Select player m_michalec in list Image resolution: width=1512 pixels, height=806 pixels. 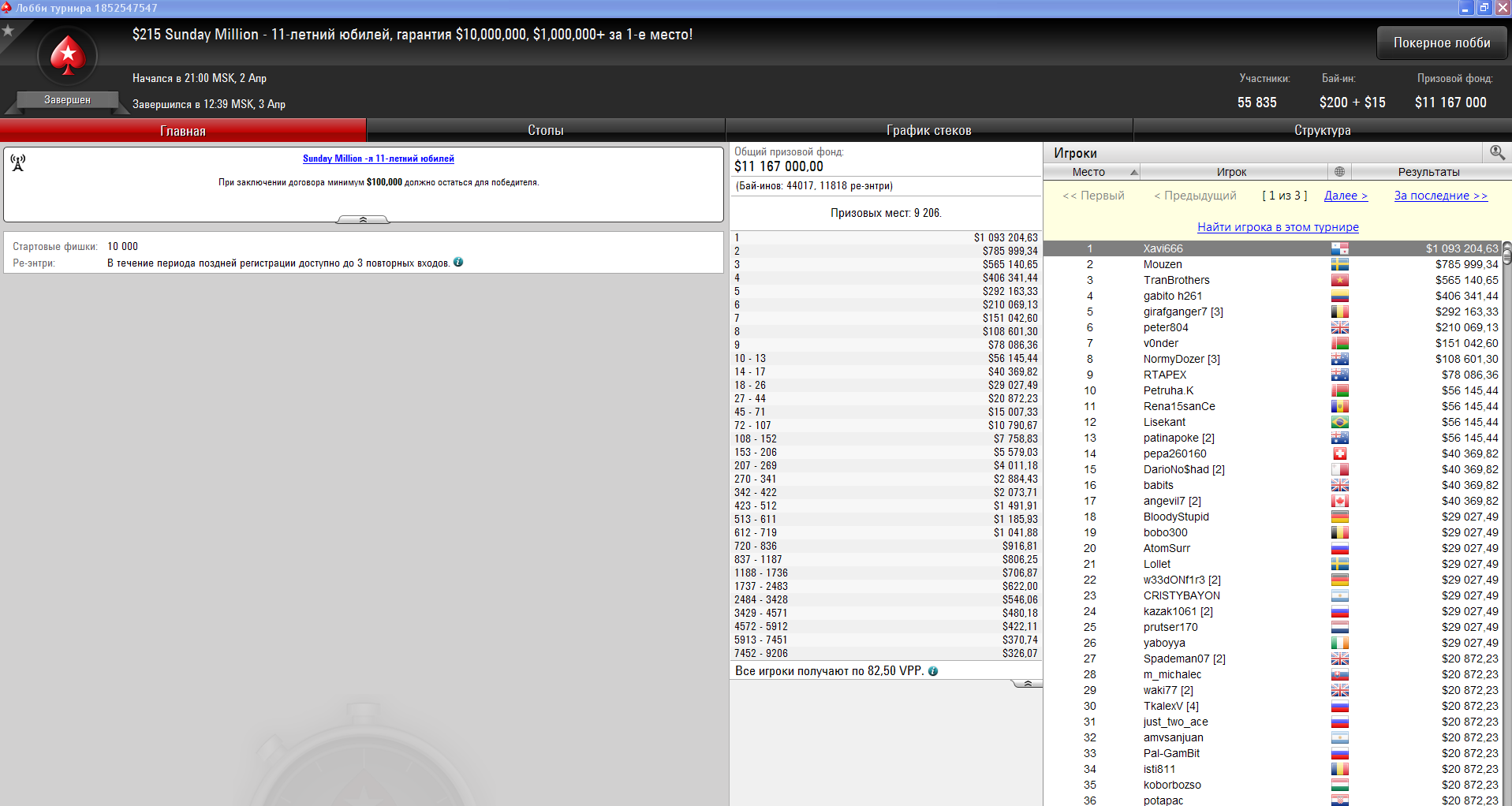pyautogui.click(x=1272, y=674)
